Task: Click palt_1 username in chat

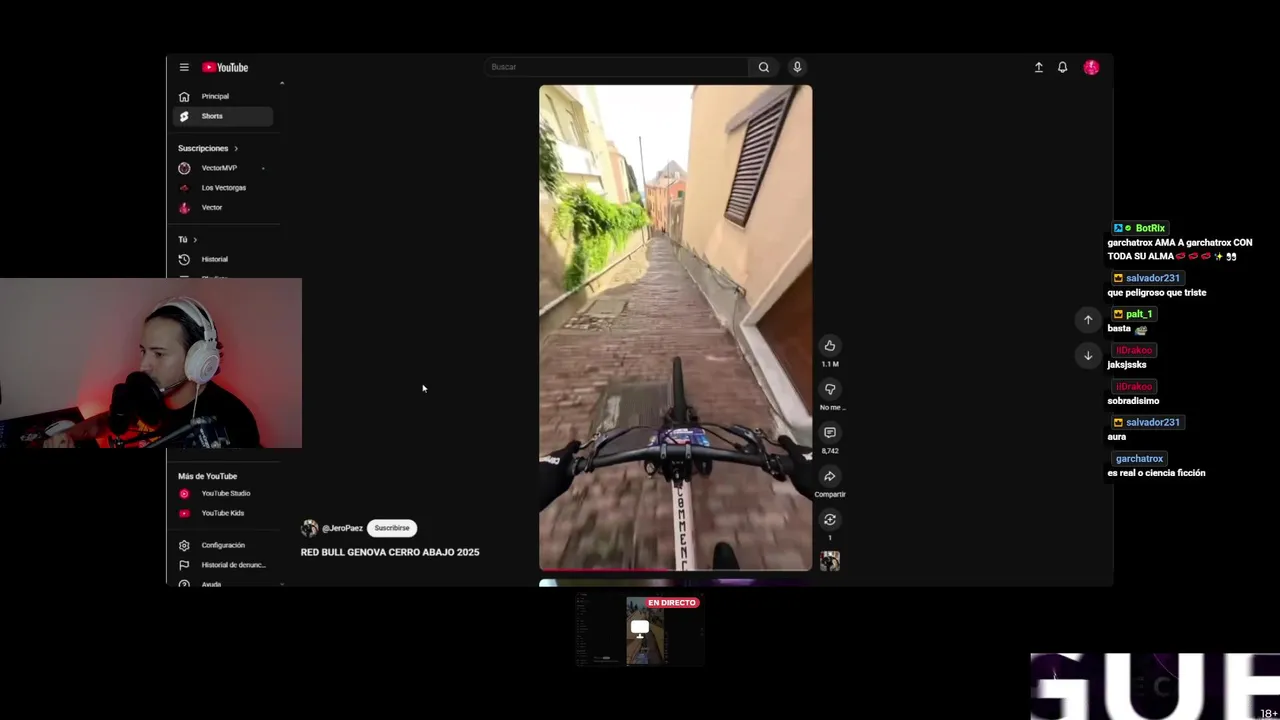Action: (1139, 314)
